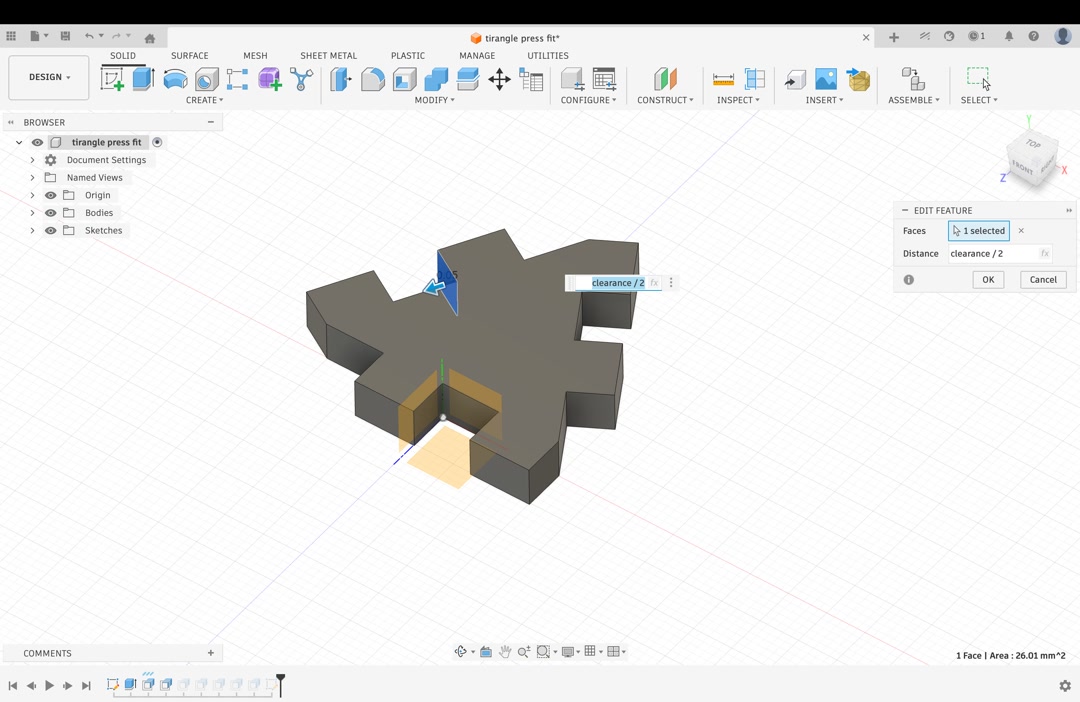Switch to the MESH tab
The image size is (1080, 702).
click(255, 55)
